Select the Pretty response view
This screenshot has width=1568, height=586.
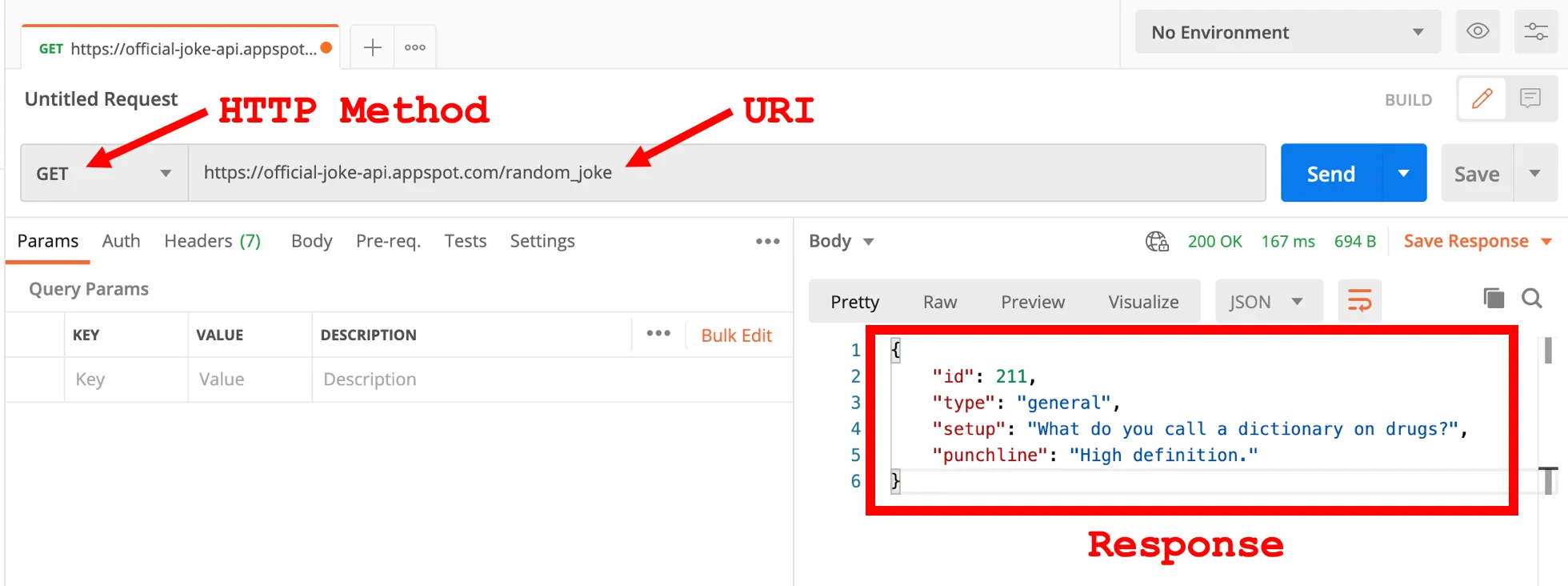[x=854, y=302]
